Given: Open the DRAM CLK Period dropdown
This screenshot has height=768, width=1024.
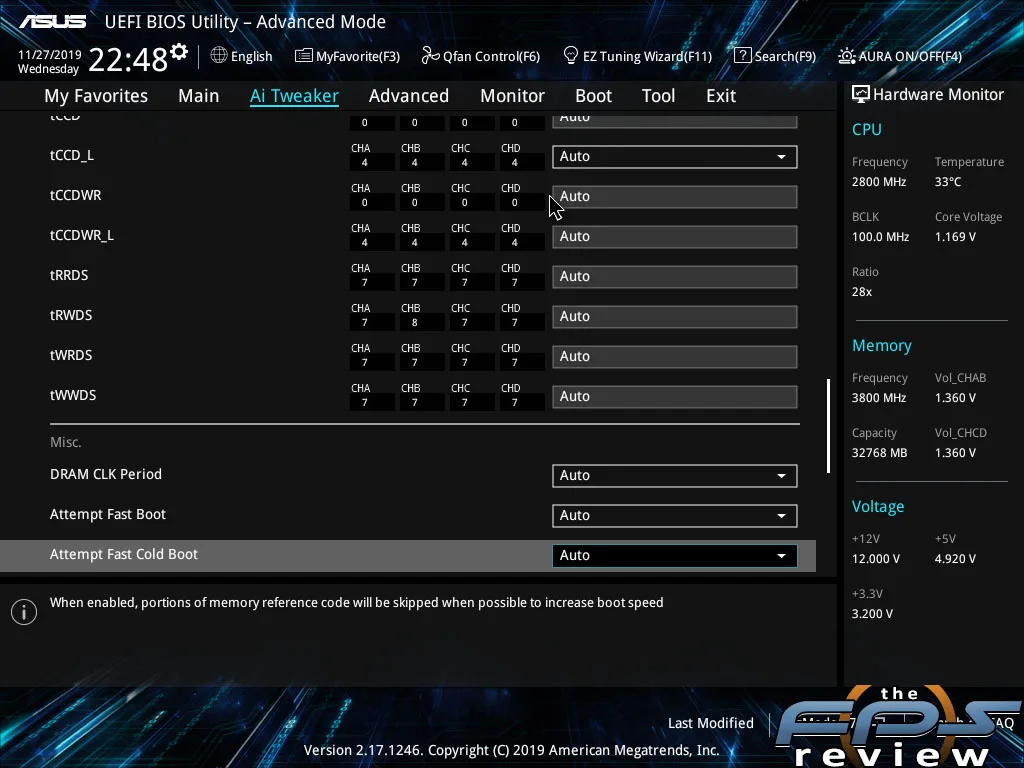Looking at the screenshot, I should [675, 475].
